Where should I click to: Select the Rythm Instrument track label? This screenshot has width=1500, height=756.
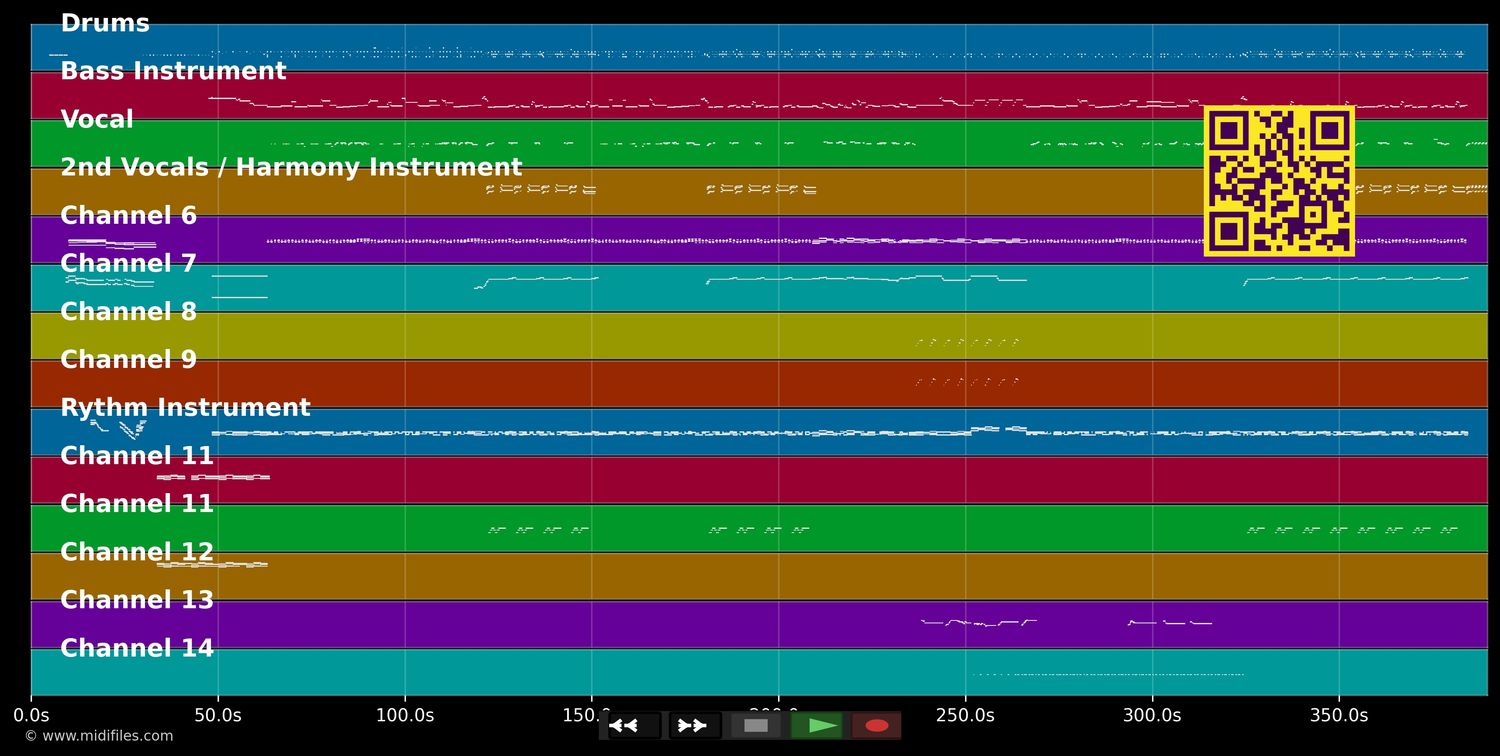pyautogui.click(x=185, y=408)
